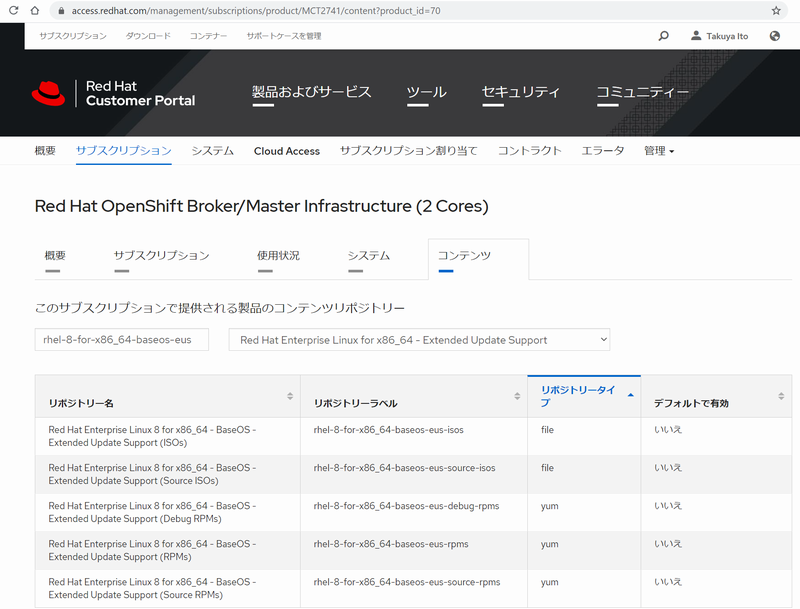Image resolution: width=800 pixels, height=609 pixels.
Task: Open language selector globe icon
Action: click(x=774, y=36)
